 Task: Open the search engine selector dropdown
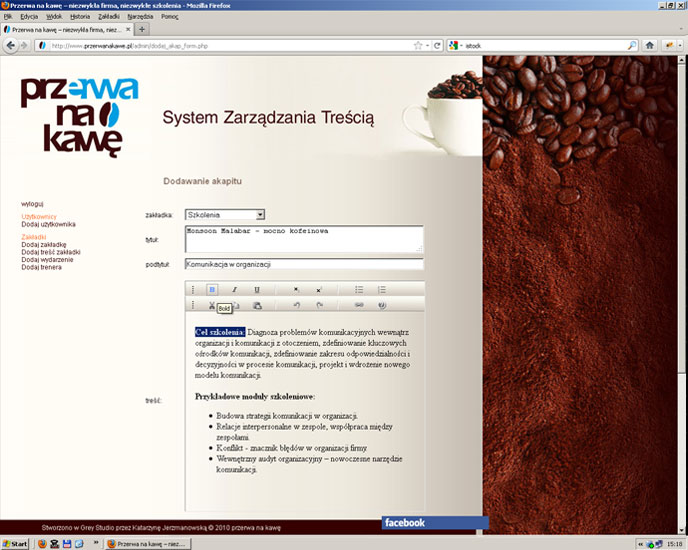(x=461, y=46)
